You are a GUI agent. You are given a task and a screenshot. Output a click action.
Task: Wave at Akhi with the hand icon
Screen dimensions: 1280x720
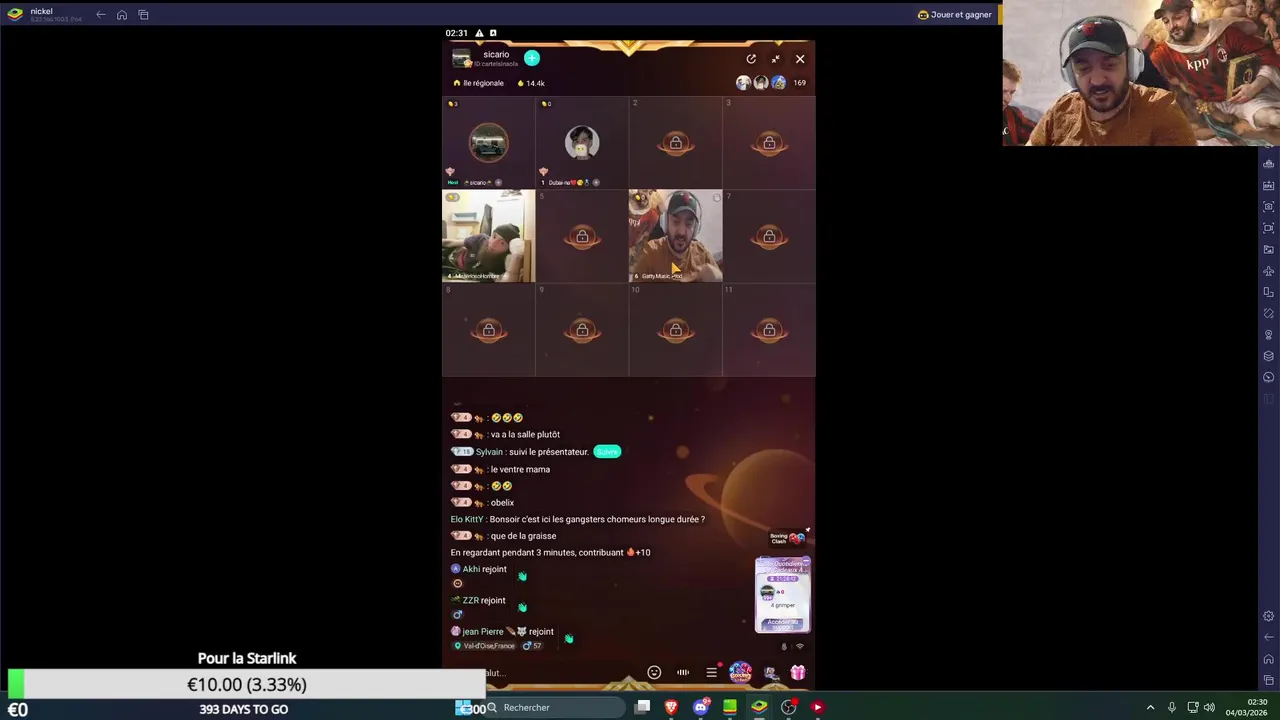[522, 576]
